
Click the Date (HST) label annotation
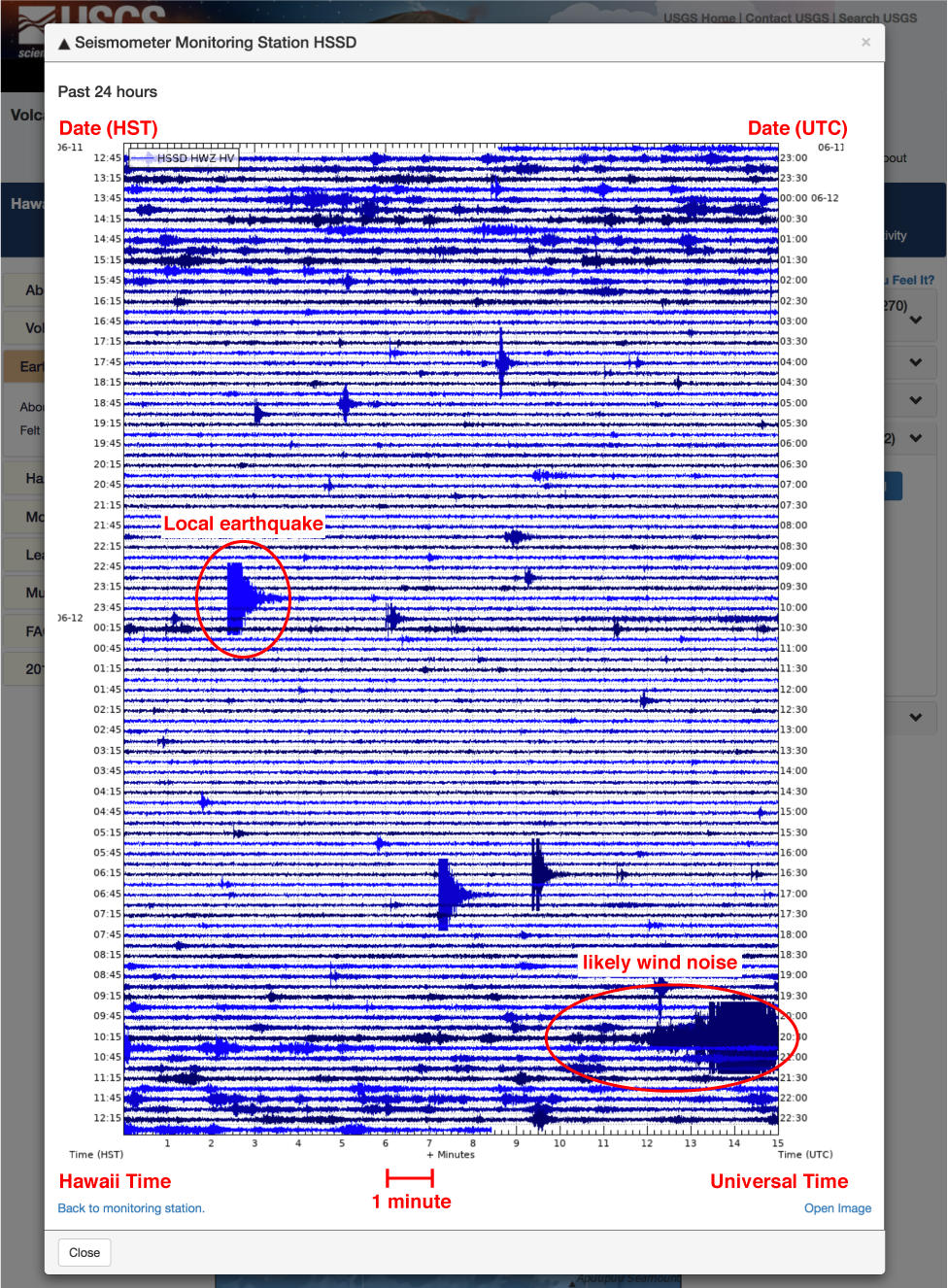pos(108,127)
